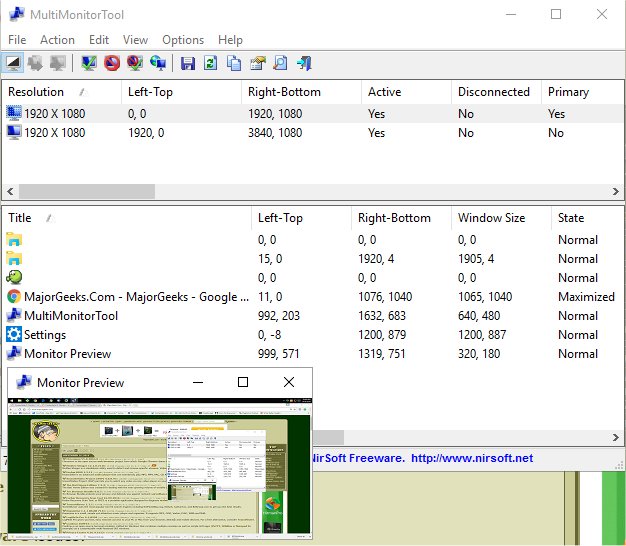Open the File menu
This screenshot has height=546, width=626.
click(x=17, y=40)
